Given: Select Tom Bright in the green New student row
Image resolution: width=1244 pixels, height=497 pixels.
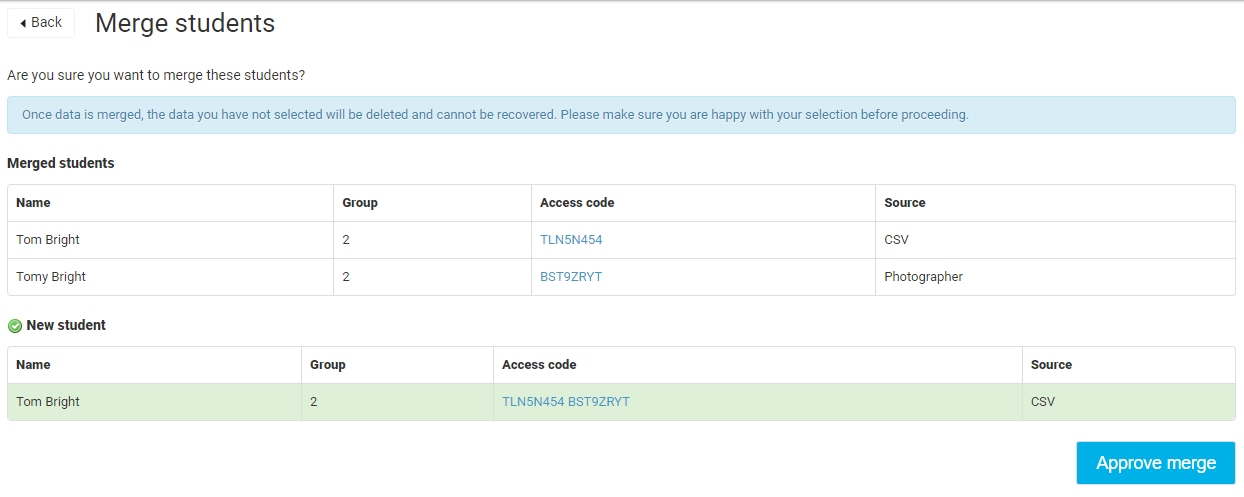Looking at the screenshot, I should (48, 402).
